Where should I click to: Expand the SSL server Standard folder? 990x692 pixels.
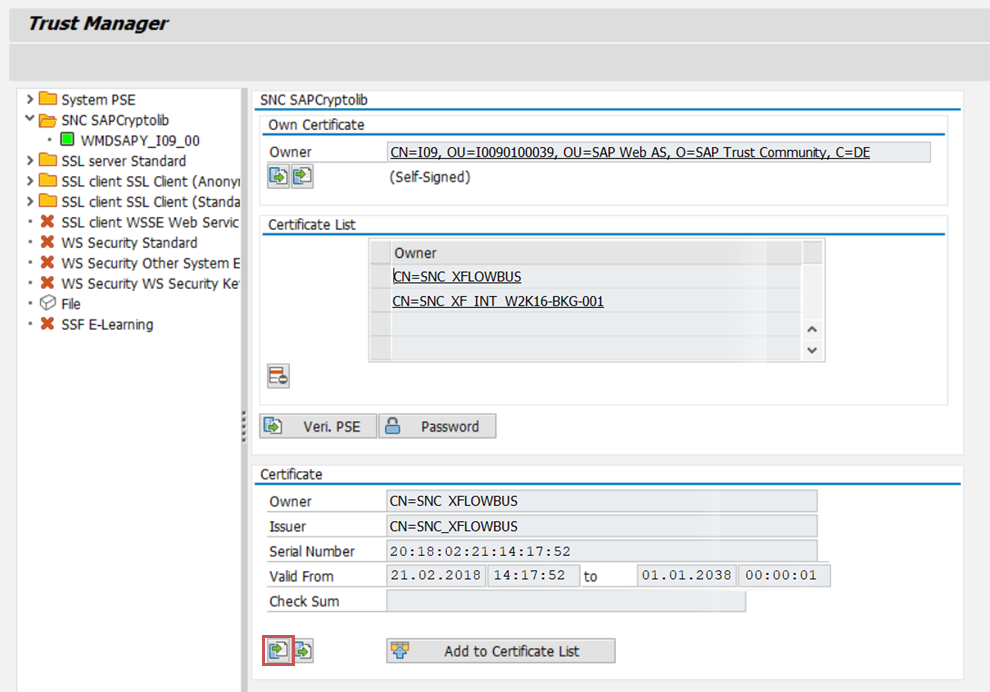tap(30, 161)
